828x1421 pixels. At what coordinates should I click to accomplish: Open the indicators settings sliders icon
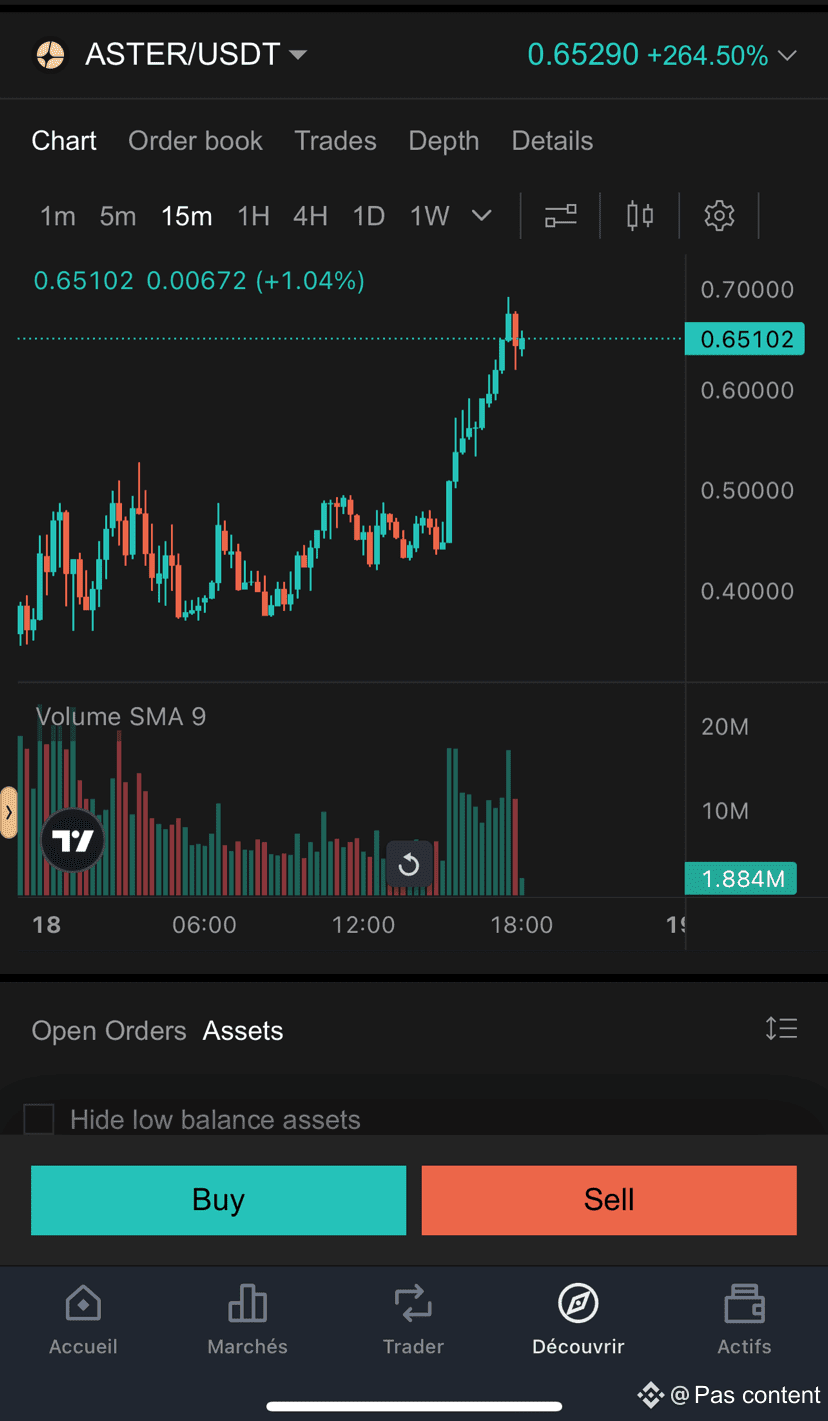(560, 215)
